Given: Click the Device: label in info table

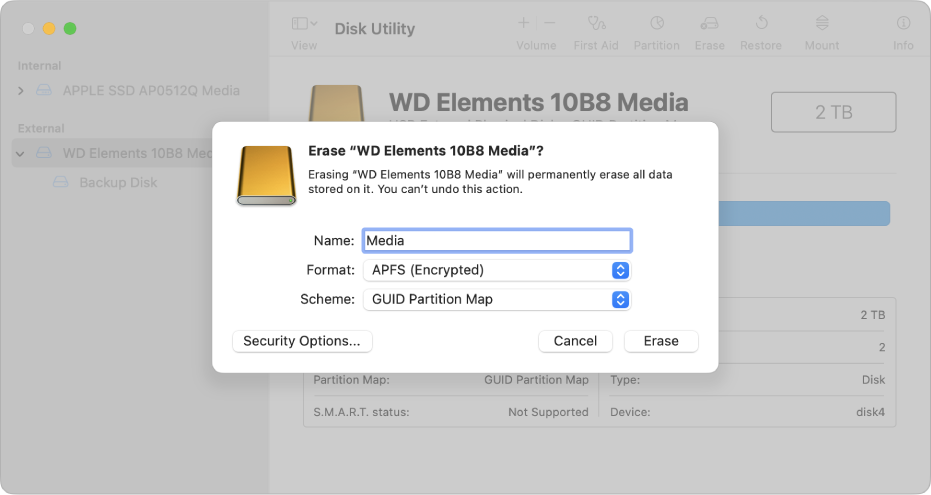Looking at the screenshot, I should tap(630, 412).
